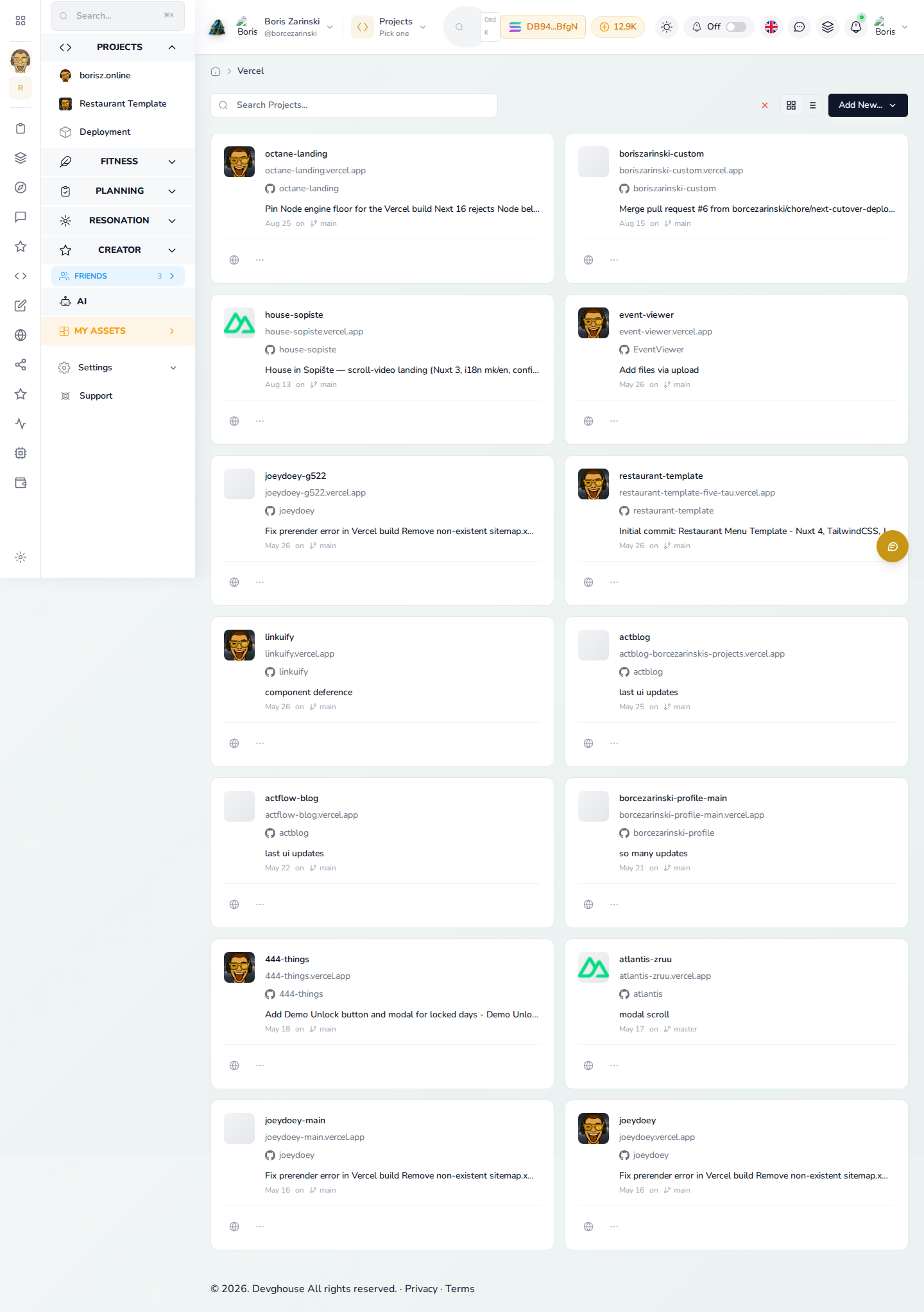
Task: Open globe icon on event-viewer card
Action: tap(588, 421)
